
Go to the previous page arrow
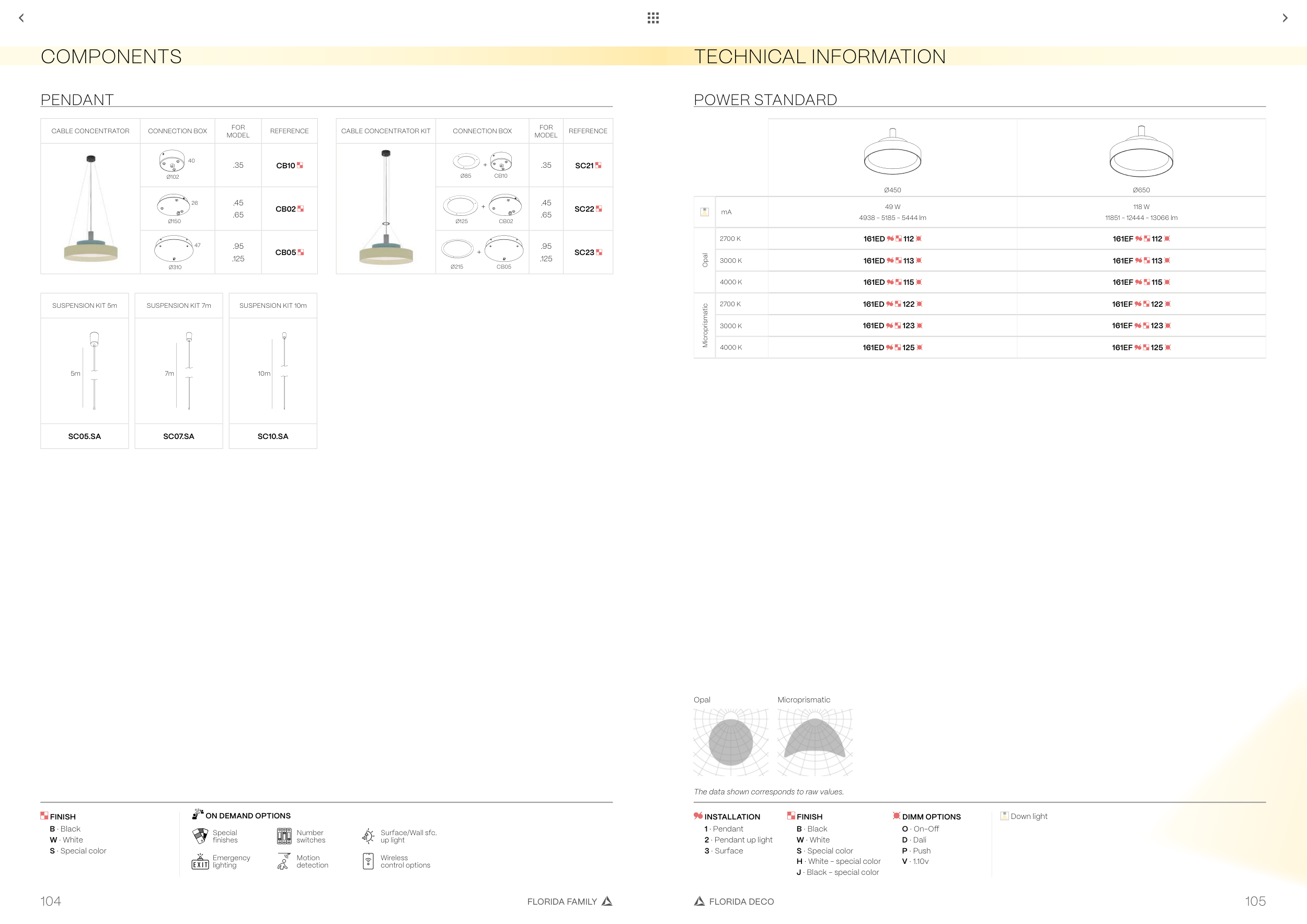[21, 18]
